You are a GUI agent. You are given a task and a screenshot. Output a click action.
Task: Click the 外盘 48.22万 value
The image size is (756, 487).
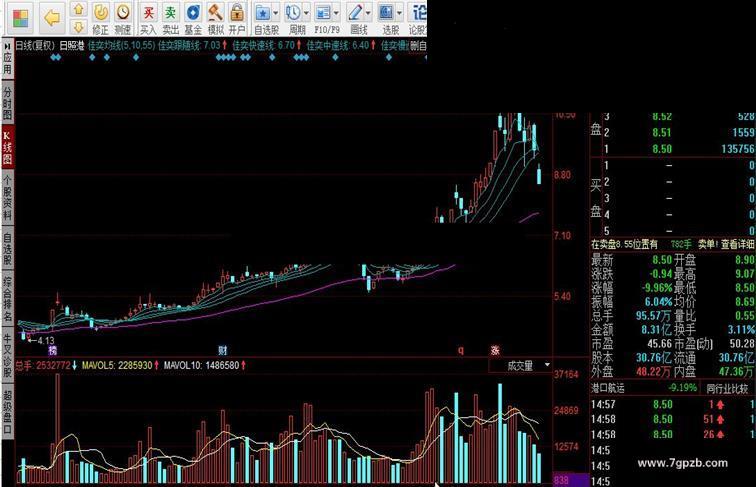(x=654, y=371)
